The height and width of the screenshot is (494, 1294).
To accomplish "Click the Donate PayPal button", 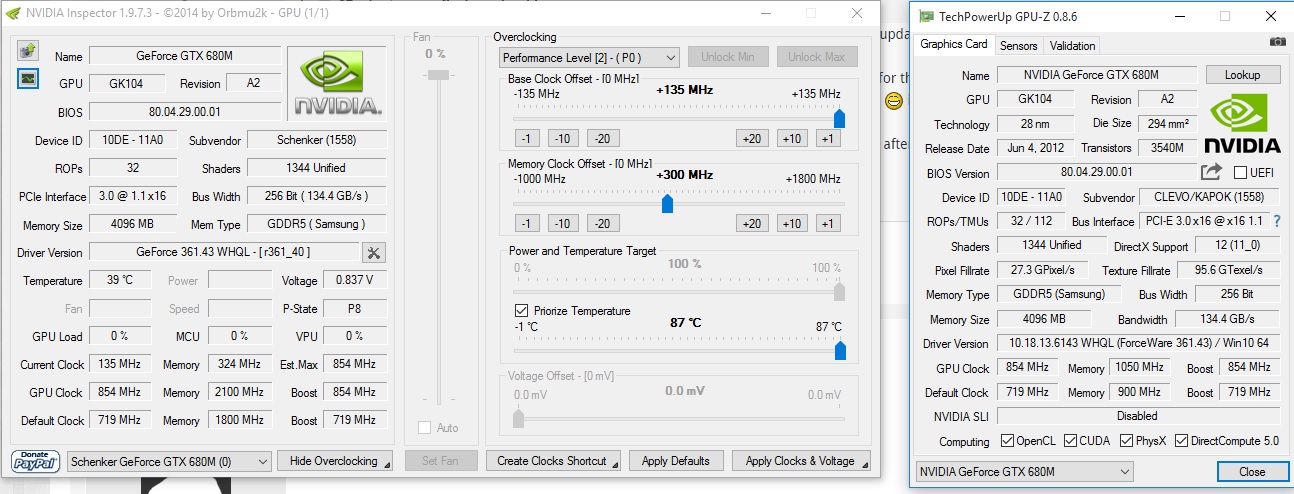I will click(x=36, y=461).
